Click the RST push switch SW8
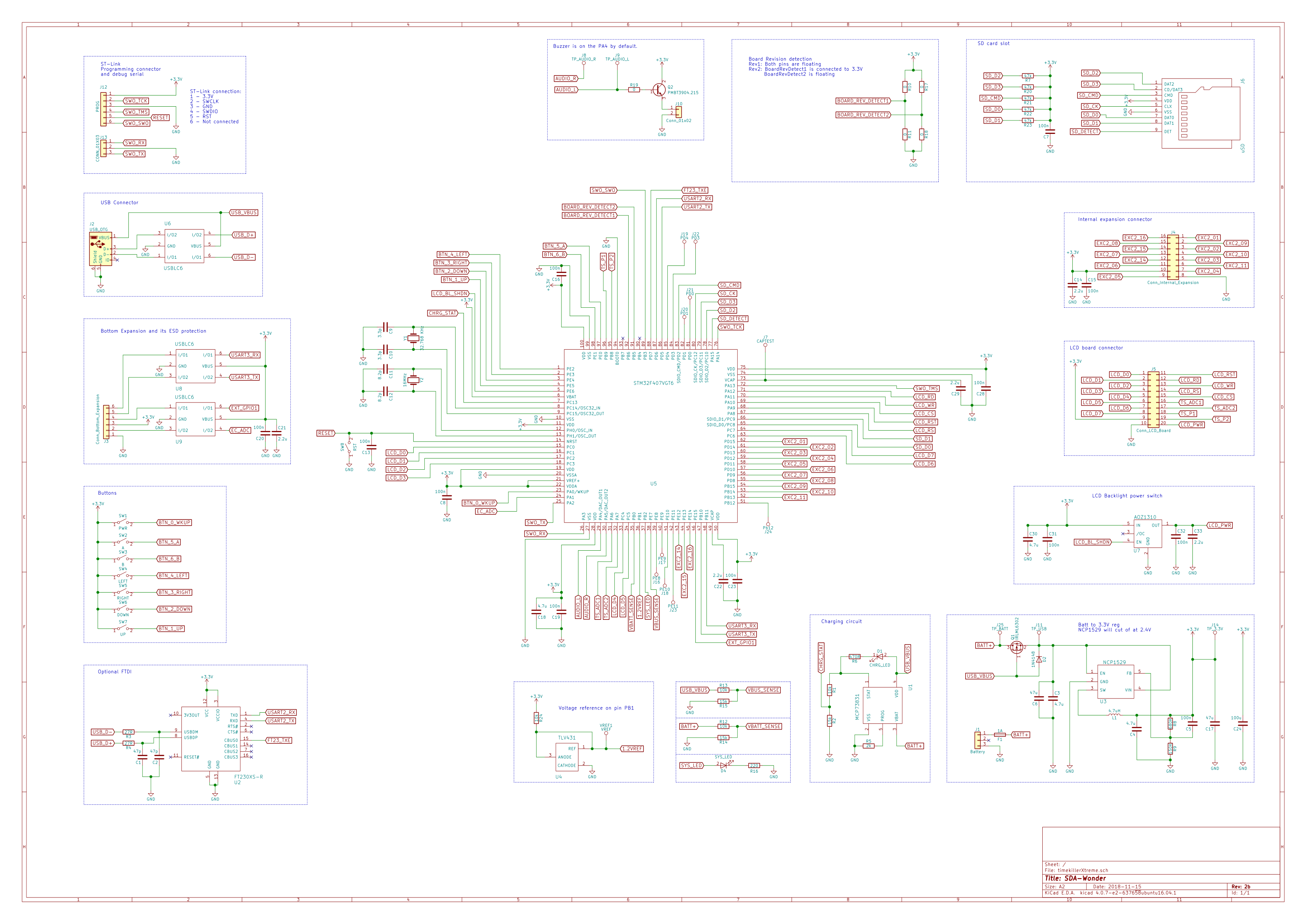 pos(349,447)
